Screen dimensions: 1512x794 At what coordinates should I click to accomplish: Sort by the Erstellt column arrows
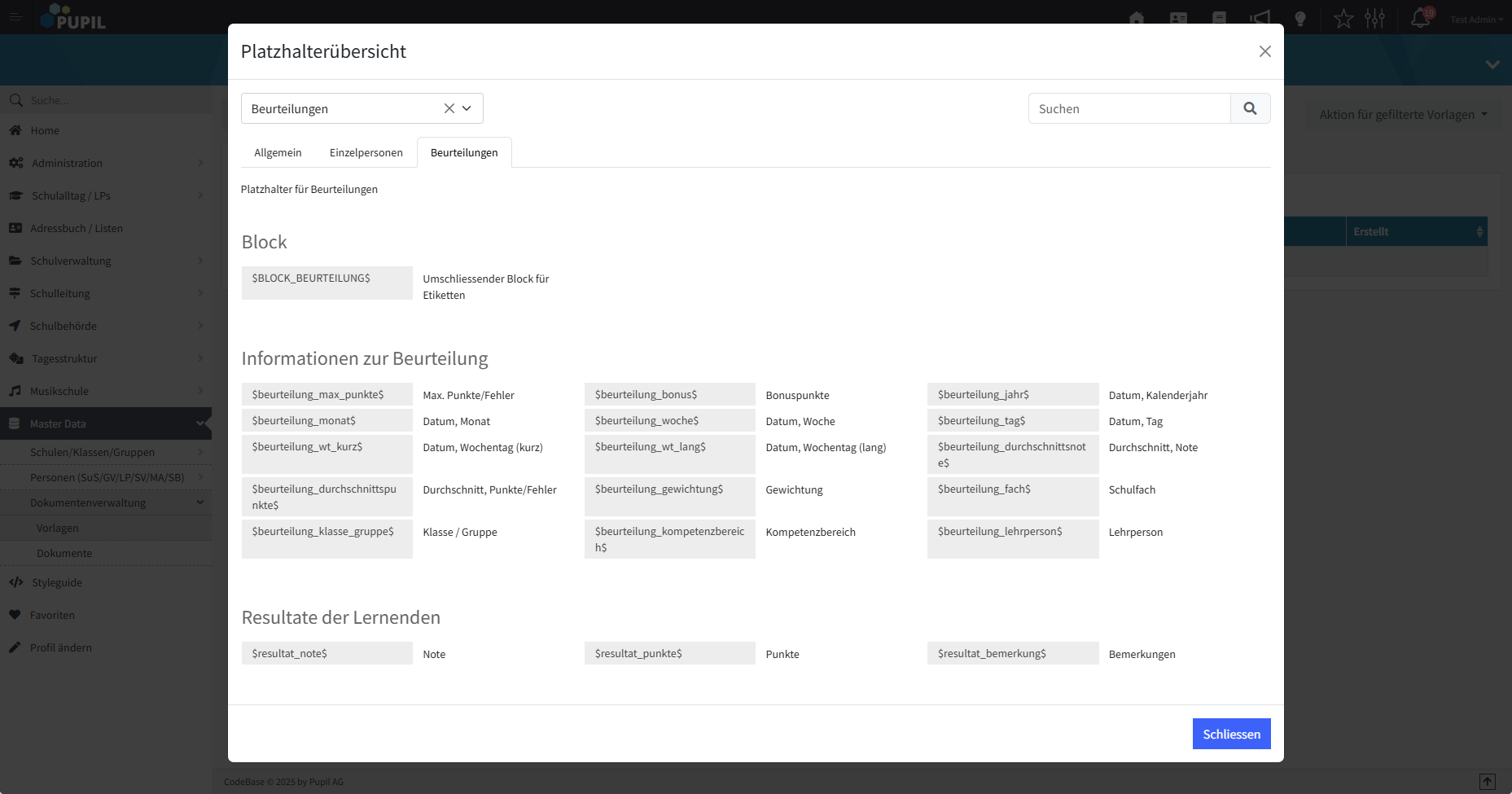click(1479, 232)
